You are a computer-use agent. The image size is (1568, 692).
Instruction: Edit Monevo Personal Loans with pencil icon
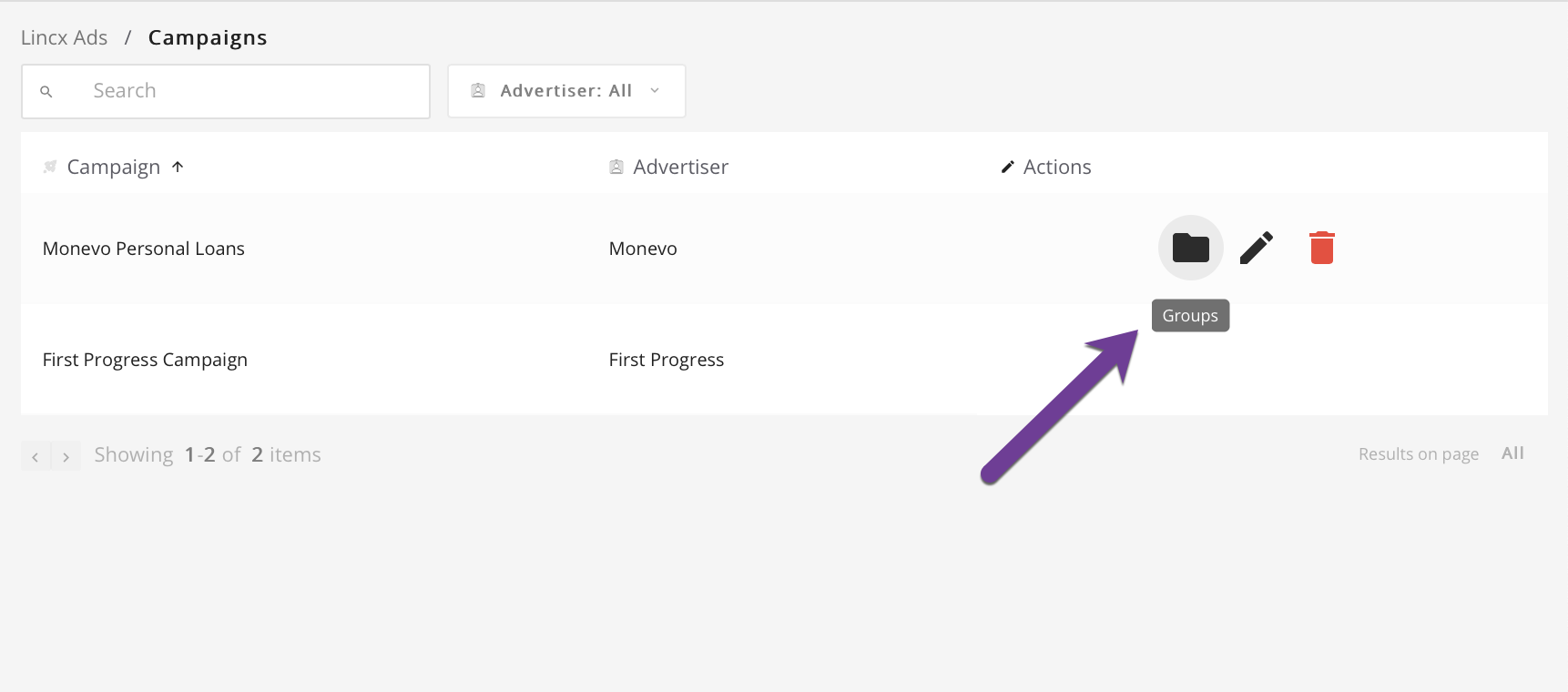pos(1257,248)
